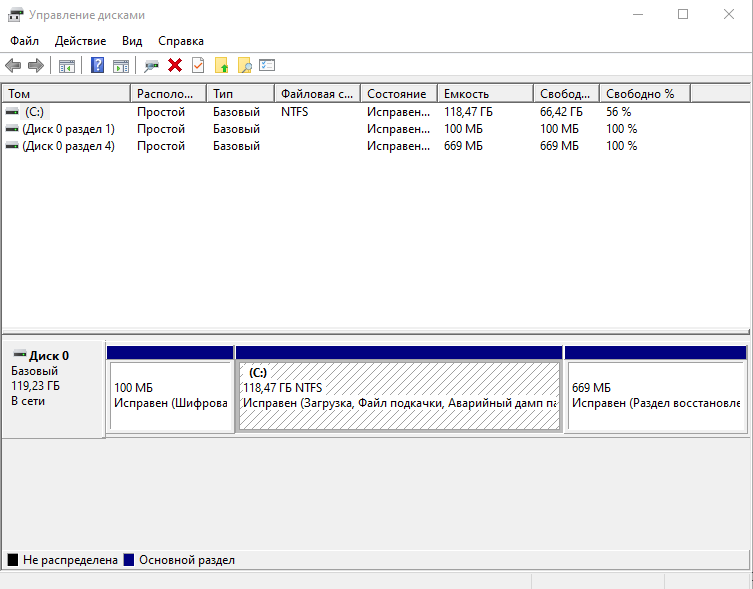753x589 pixels.
Task: Click the black Не распределена legend swatch
Action: [x=13, y=560]
